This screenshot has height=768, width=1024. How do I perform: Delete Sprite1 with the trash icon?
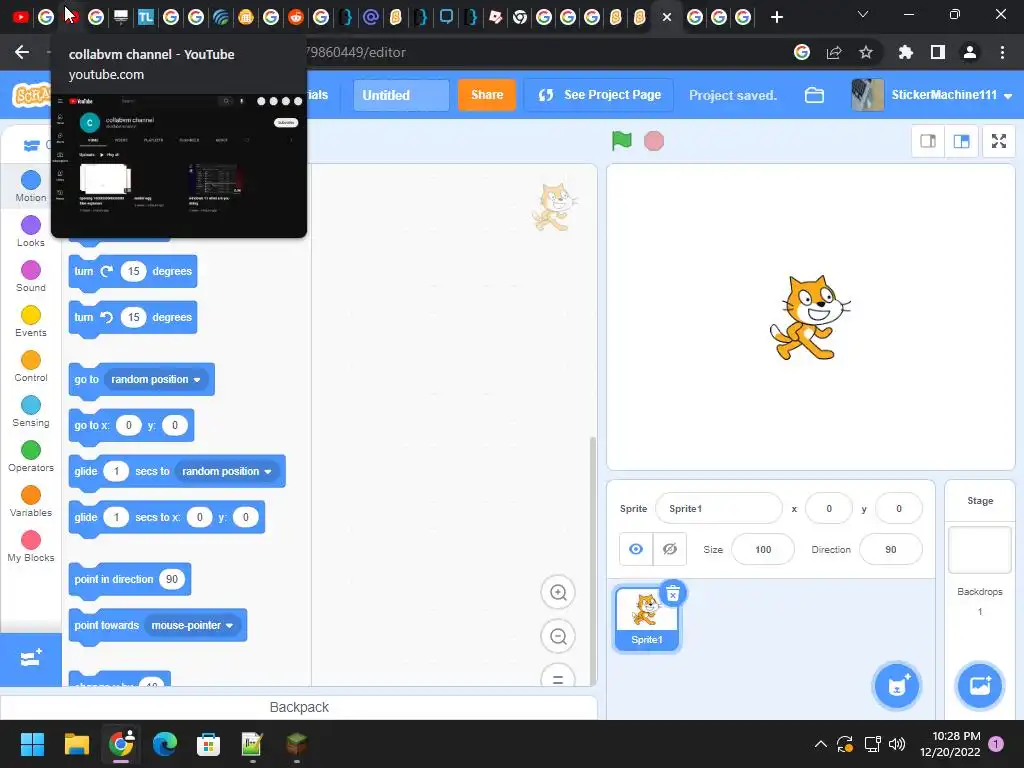pos(673,593)
